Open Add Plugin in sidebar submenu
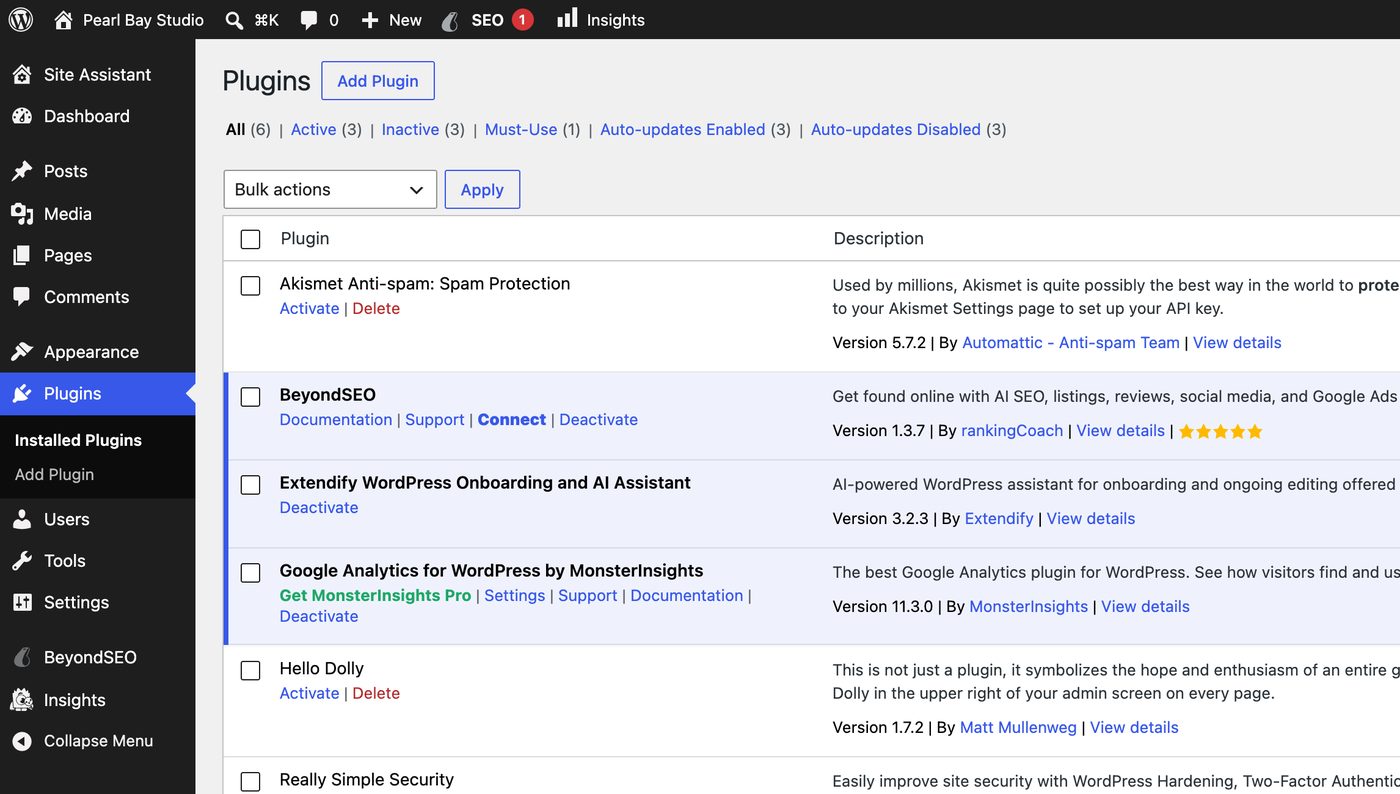This screenshot has height=794, width=1400. [x=54, y=474]
